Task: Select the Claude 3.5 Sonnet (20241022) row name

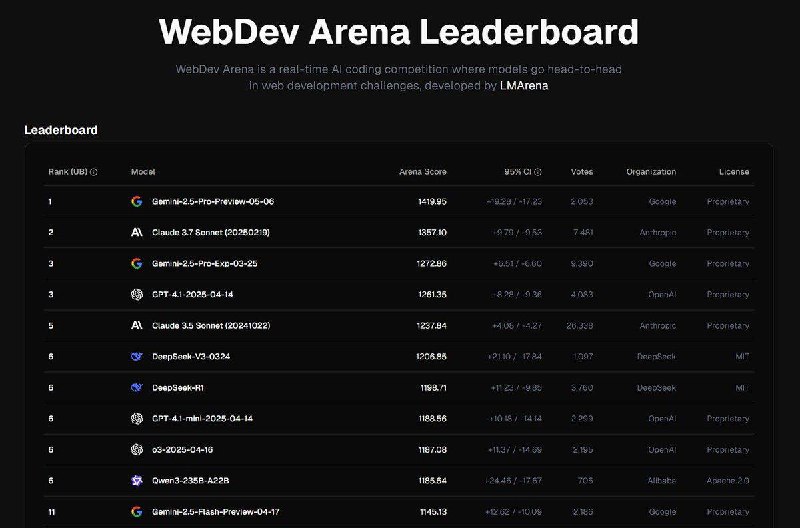Action: (211, 325)
